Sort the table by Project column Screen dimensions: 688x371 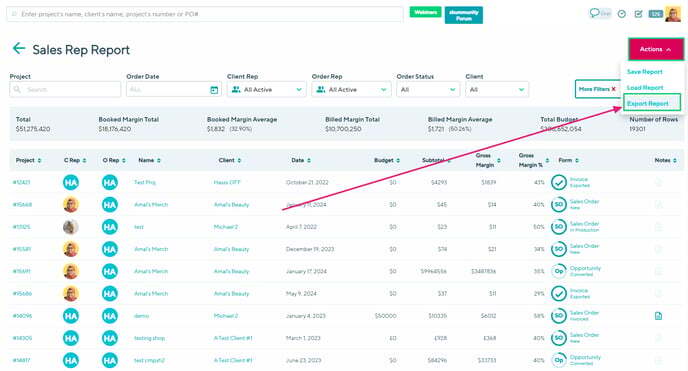pyautogui.click(x=29, y=161)
